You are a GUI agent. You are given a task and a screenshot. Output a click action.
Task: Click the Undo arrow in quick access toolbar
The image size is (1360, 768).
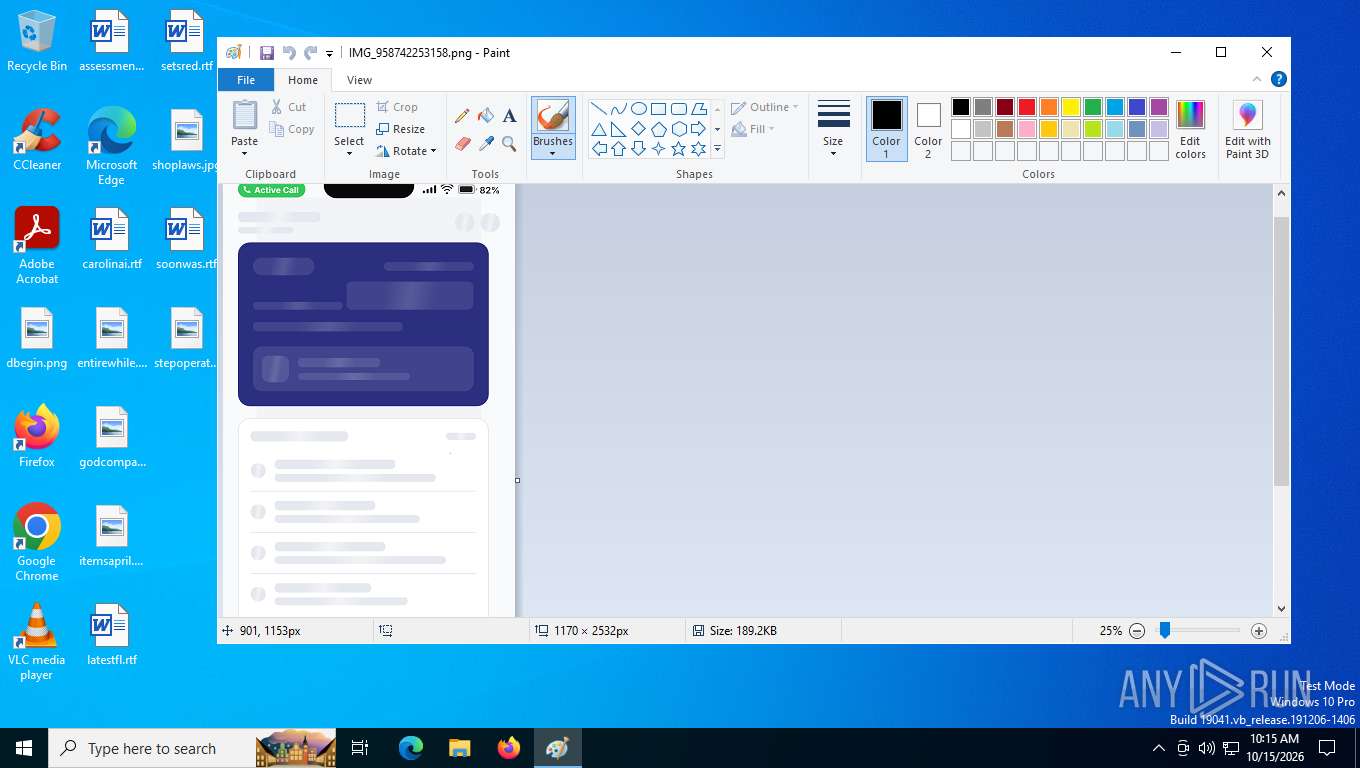pyautogui.click(x=289, y=53)
